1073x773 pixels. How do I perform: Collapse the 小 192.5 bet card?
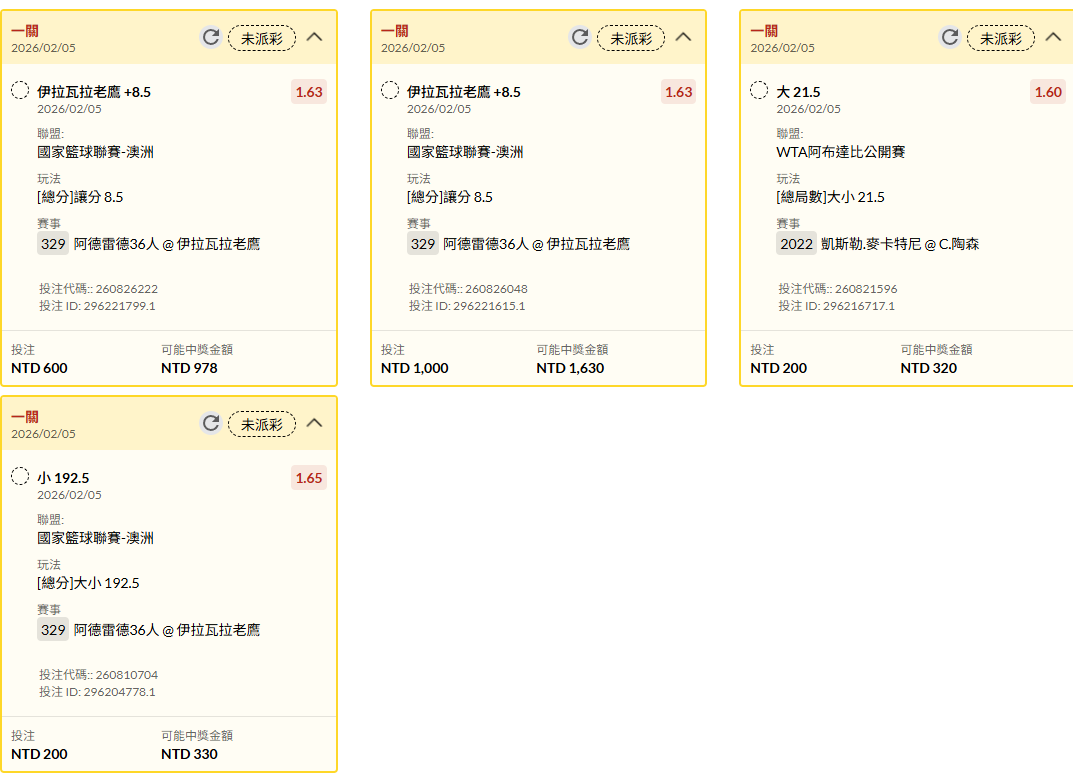(315, 424)
